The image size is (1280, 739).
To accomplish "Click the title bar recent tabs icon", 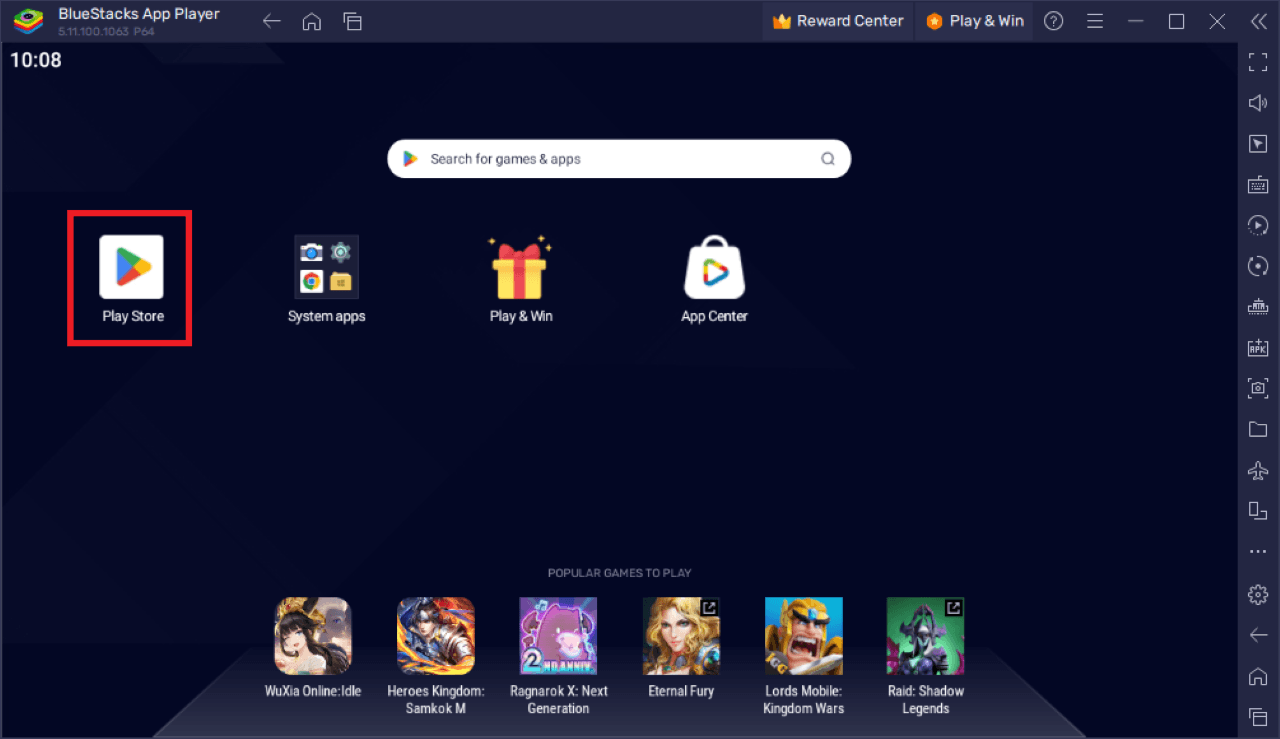I will (x=352, y=21).
